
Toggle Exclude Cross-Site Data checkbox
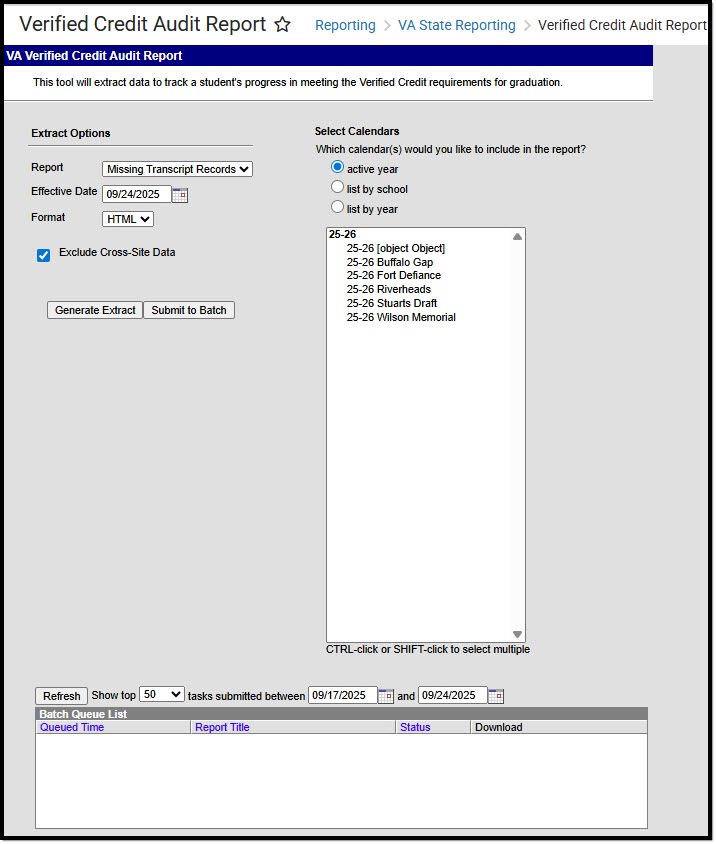click(44, 255)
